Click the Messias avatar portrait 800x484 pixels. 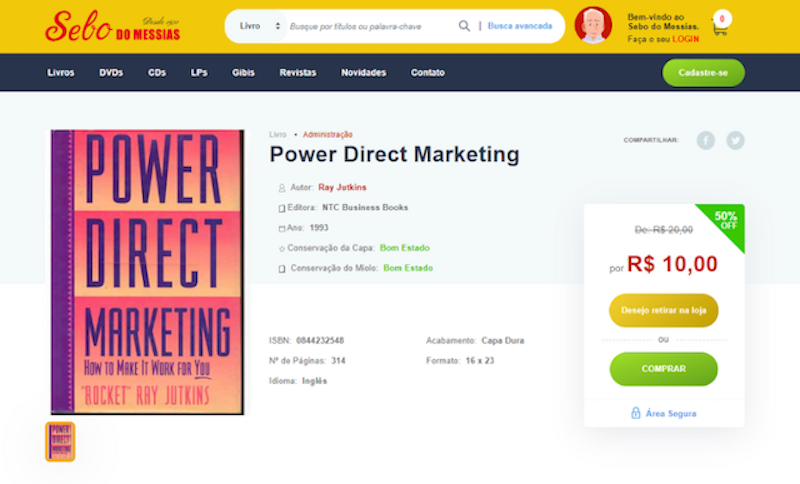click(x=593, y=26)
